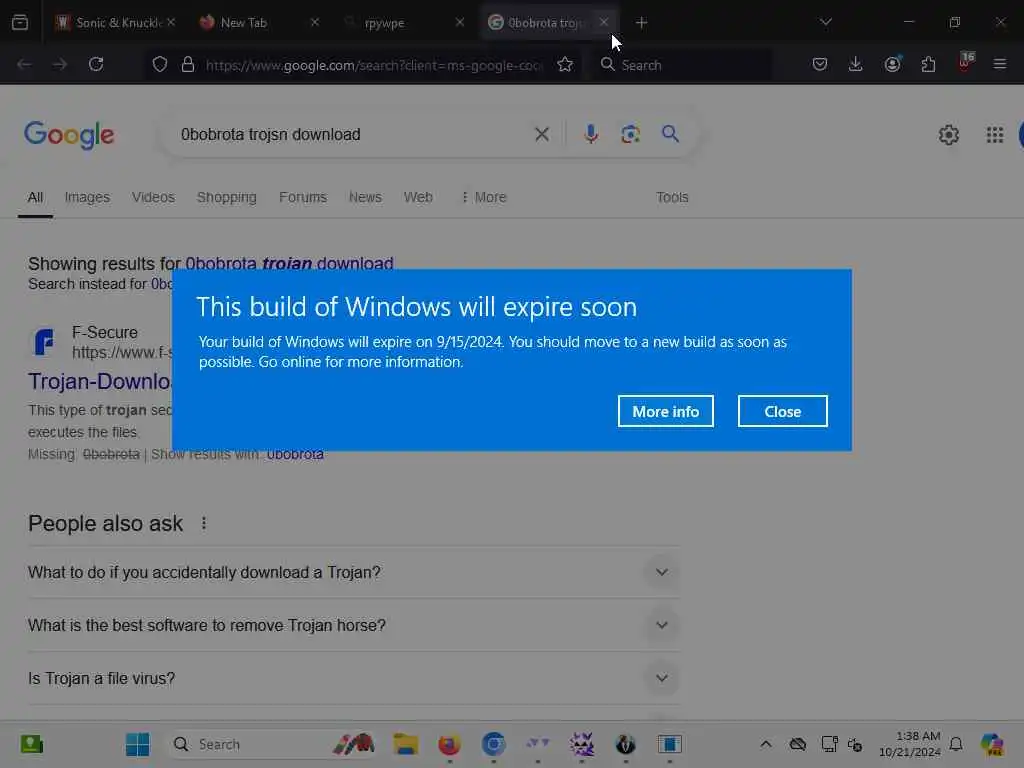Open the taskbar network display icon

click(x=829, y=744)
